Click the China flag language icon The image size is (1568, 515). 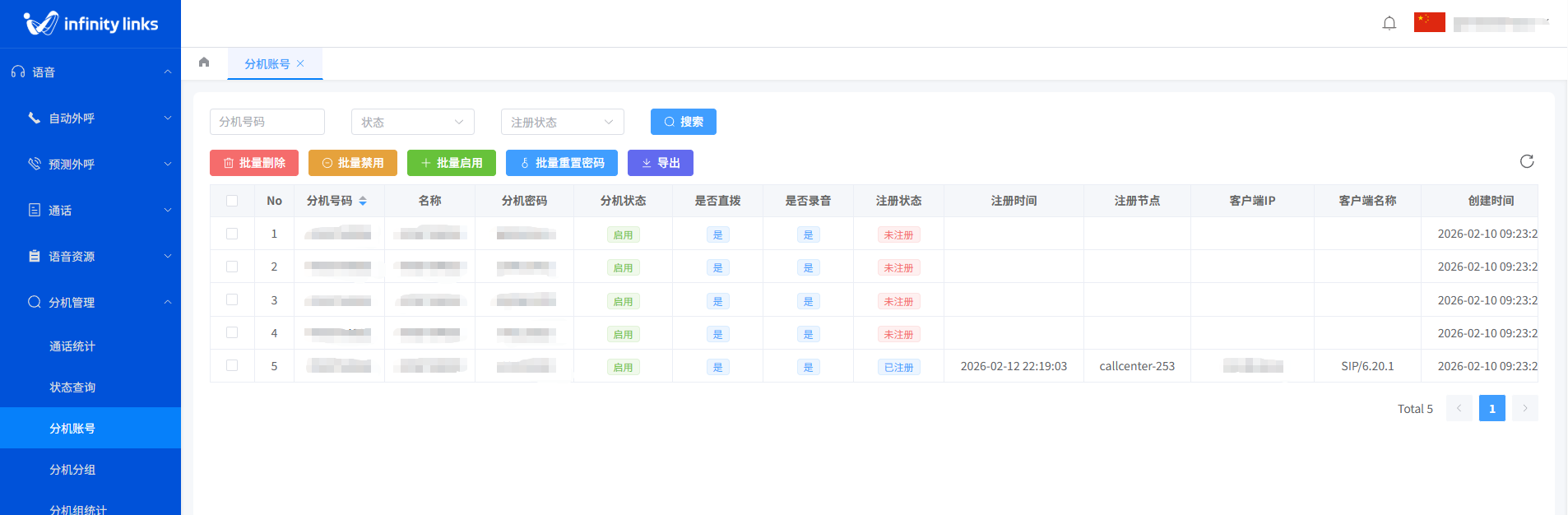click(x=1429, y=23)
